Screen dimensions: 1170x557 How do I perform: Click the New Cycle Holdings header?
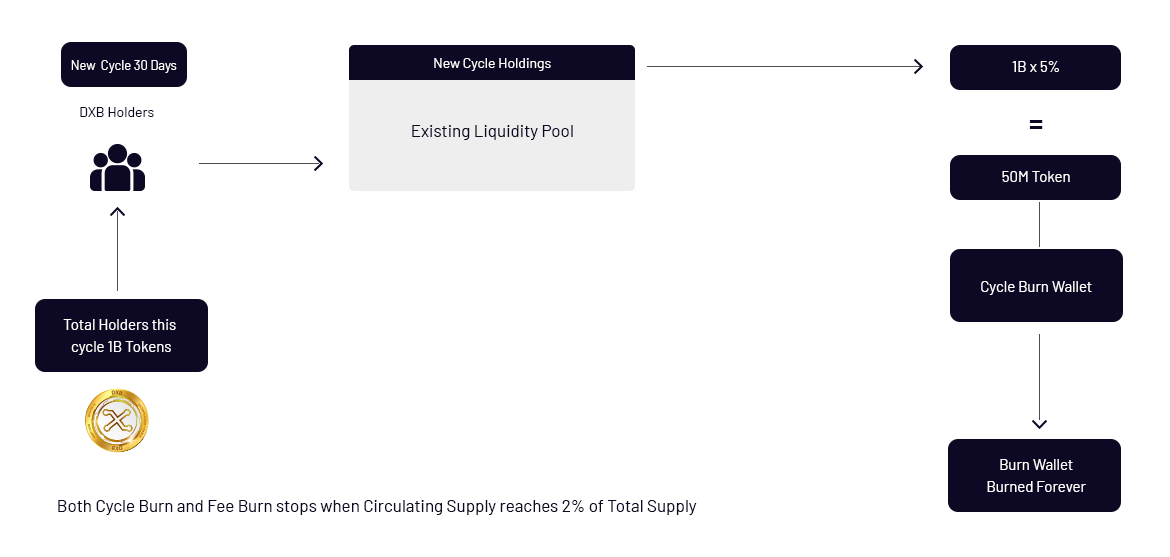point(492,63)
